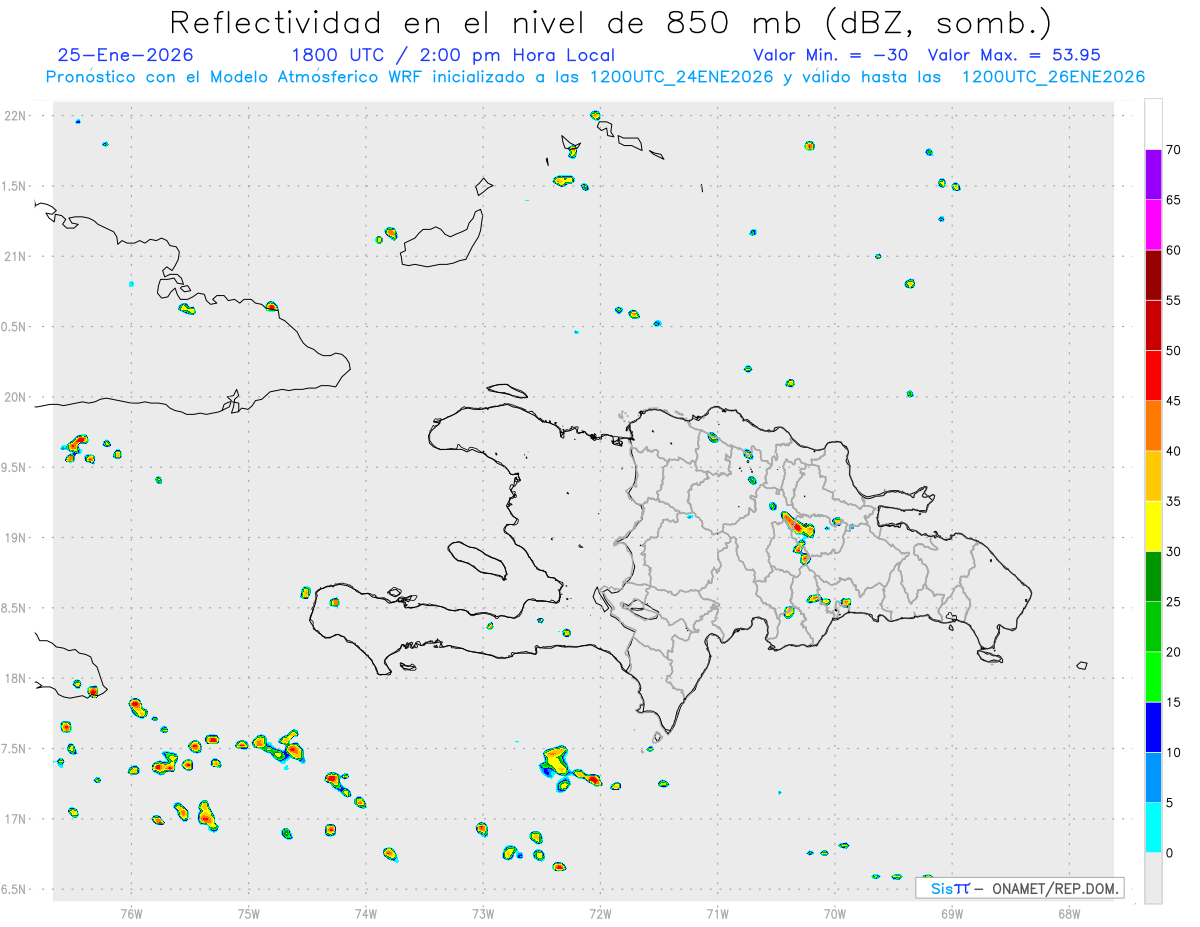Select the time text "1800 UTC / 2:00 pm Hora Local"

(453, 55)
